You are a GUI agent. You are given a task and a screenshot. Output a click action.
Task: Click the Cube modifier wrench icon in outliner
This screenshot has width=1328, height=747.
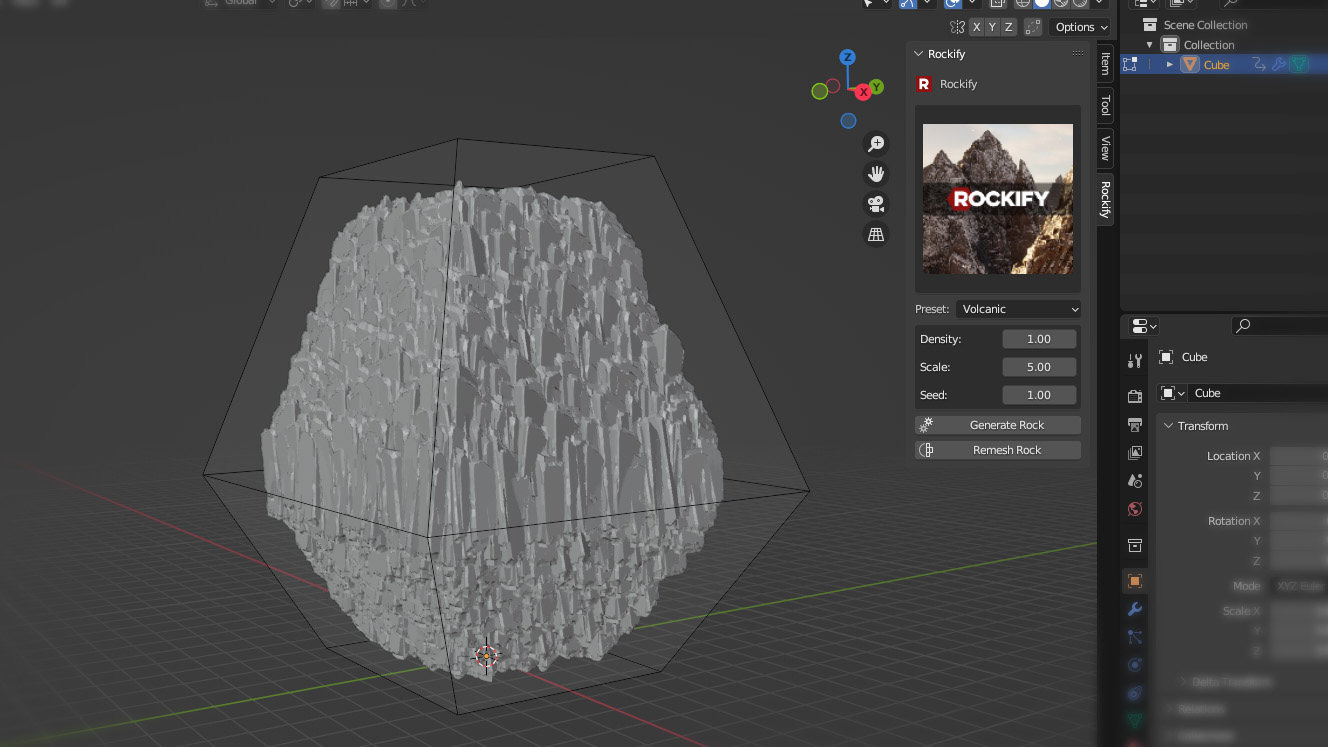pyautogui.click(x=1278, y=64)
